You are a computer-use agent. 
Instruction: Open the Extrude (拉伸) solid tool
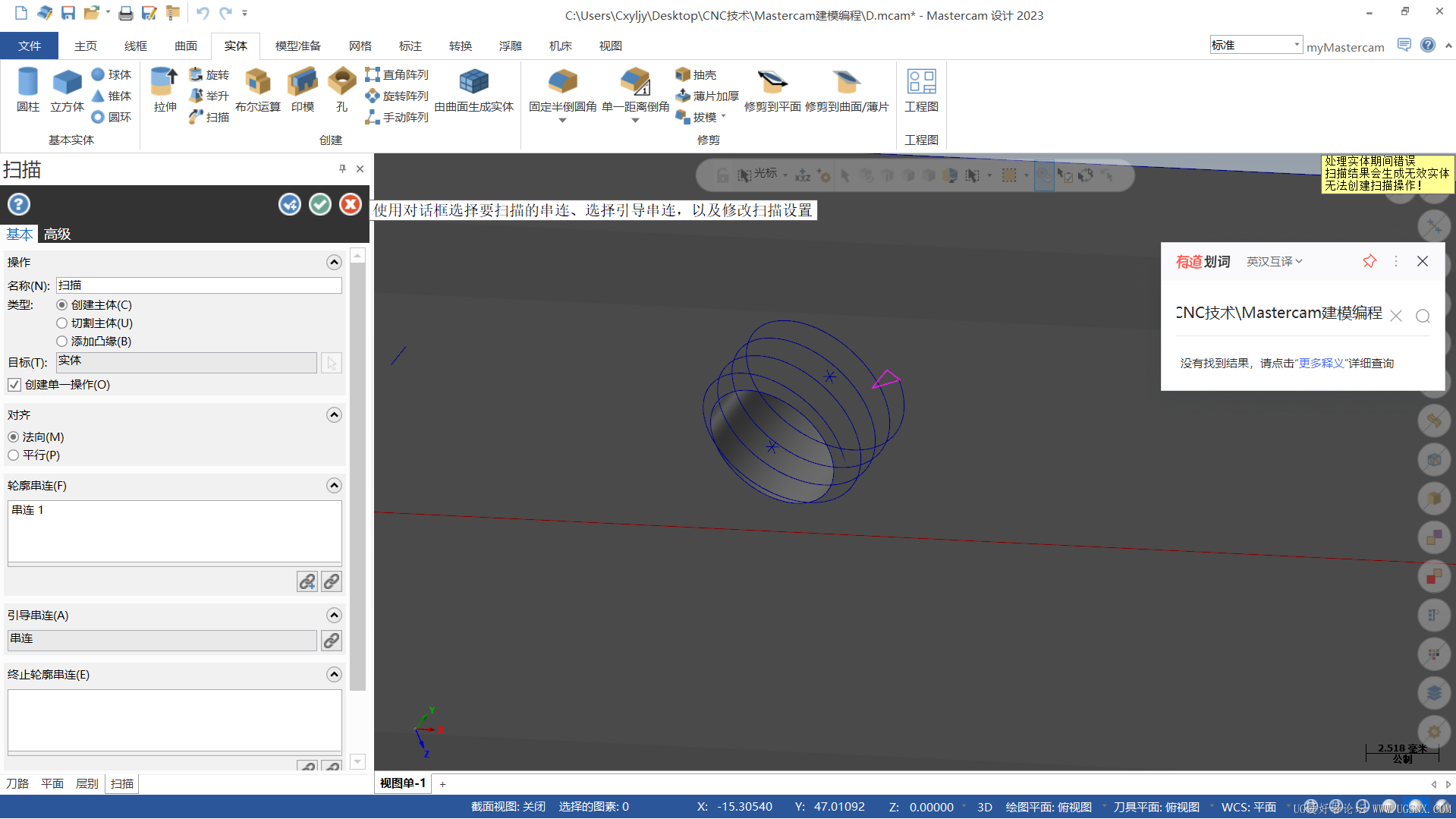(165, 90)
